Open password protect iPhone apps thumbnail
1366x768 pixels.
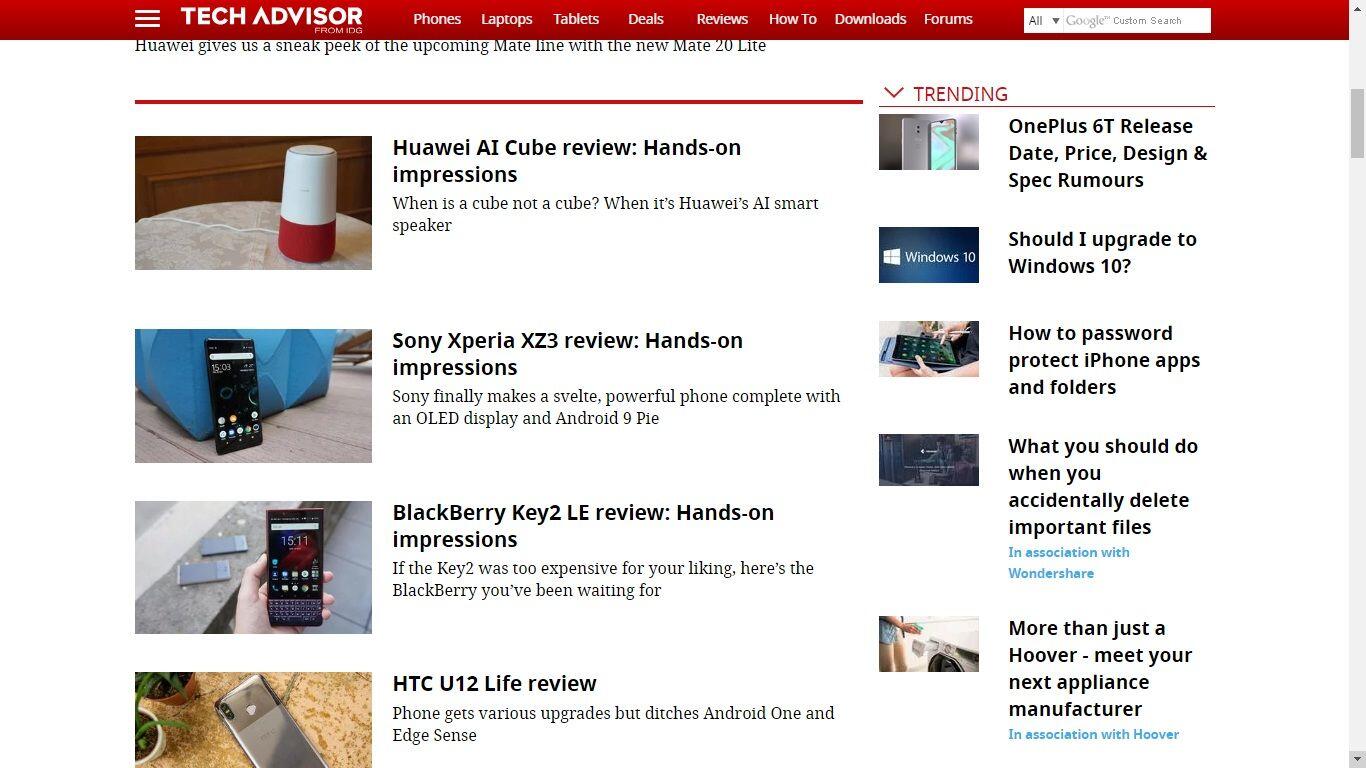click(929, 349)
